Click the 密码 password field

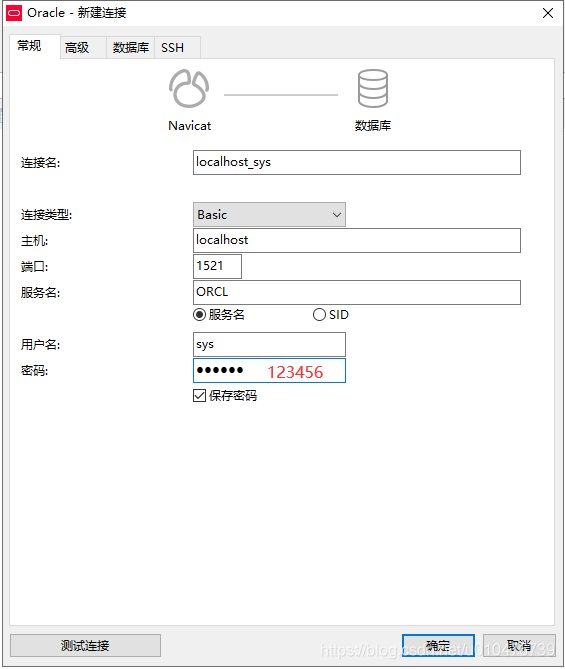(x=269, y=371)
